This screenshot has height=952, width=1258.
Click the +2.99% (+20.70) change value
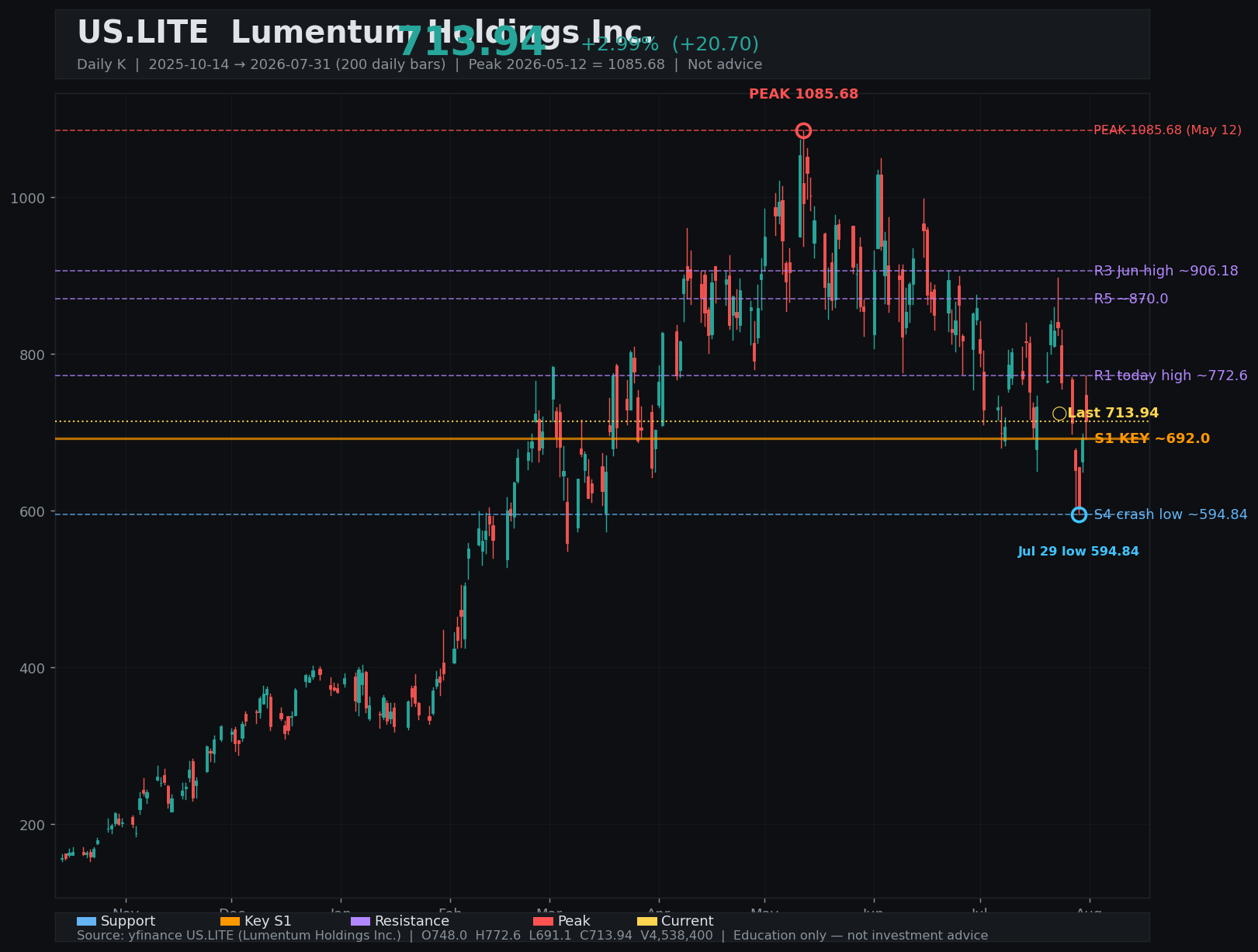pyautogui.click(x=670, y=44)
